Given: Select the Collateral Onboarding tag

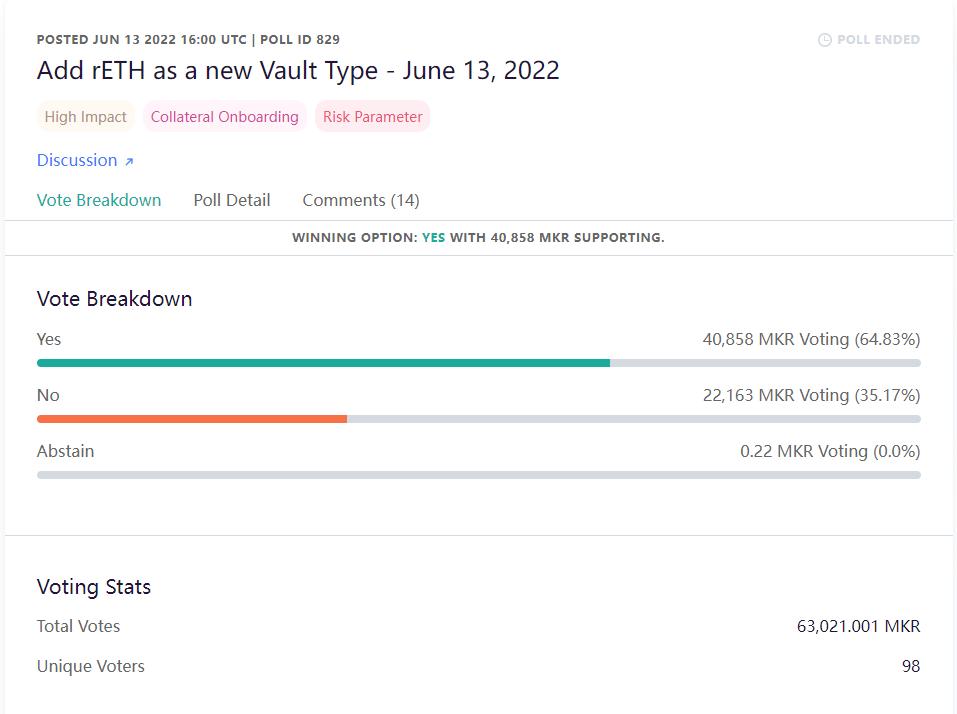Looking at the screenshot, I should click(x=225, y=117).
